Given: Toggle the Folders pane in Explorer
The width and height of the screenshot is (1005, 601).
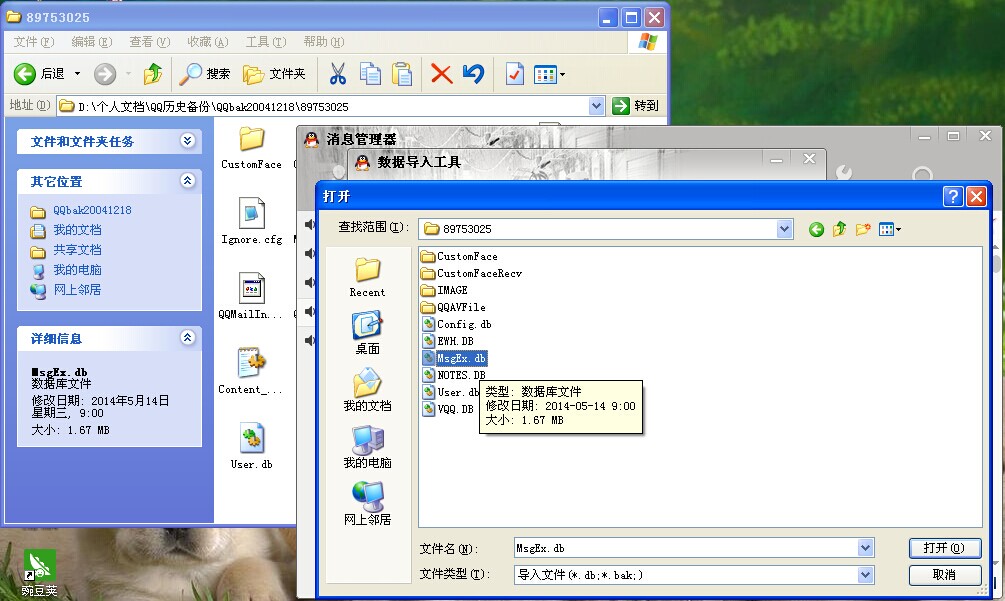Looking at the screenshot, I should [x=274, y=74].
